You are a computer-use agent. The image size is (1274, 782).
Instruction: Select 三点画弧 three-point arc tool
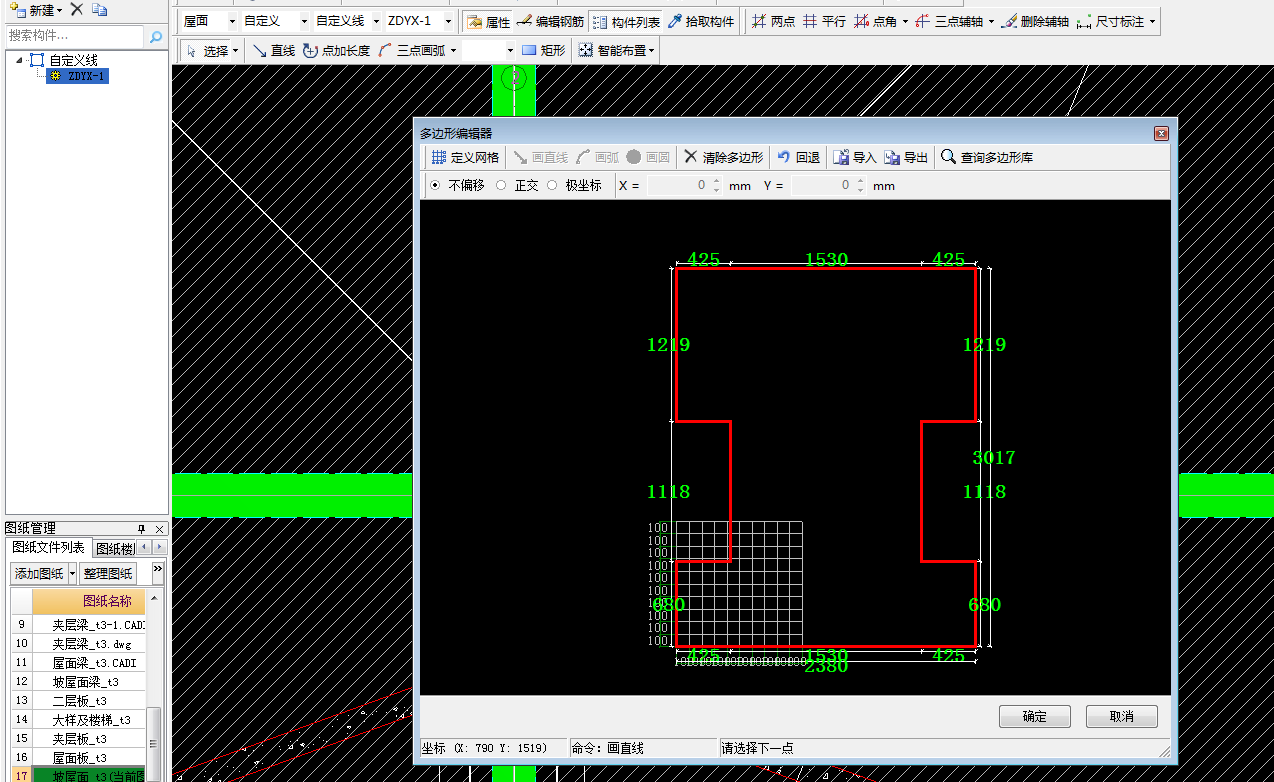(411, 50)
